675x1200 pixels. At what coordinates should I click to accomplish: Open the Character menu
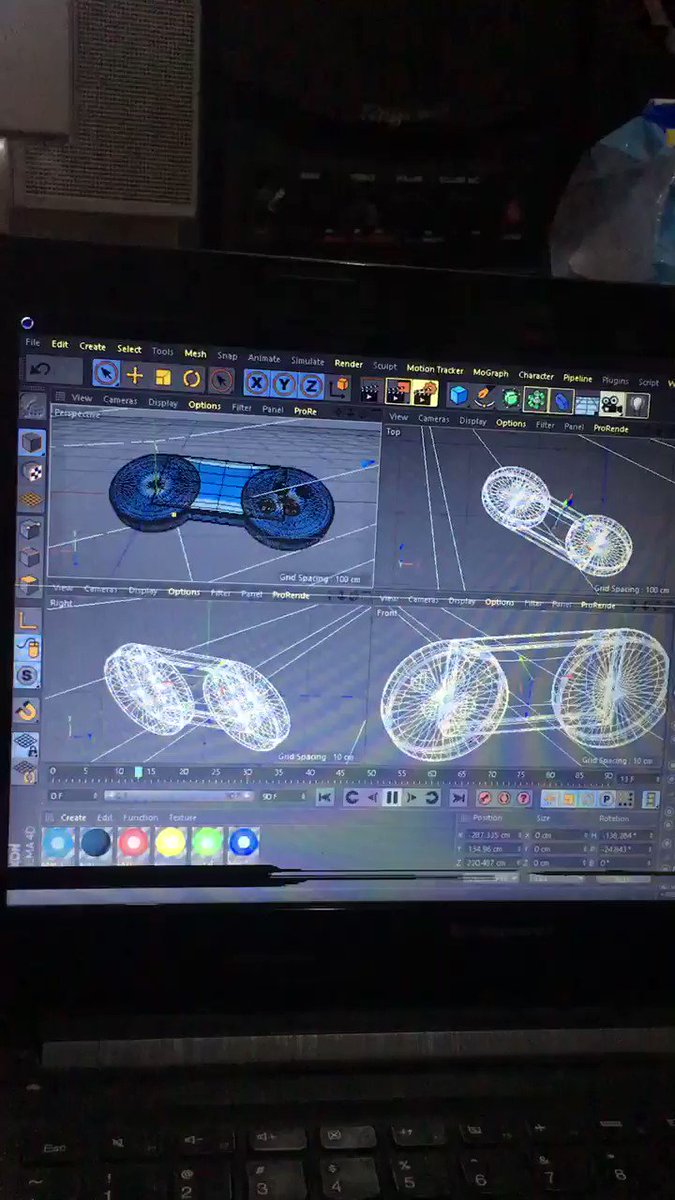pos(536,376)
